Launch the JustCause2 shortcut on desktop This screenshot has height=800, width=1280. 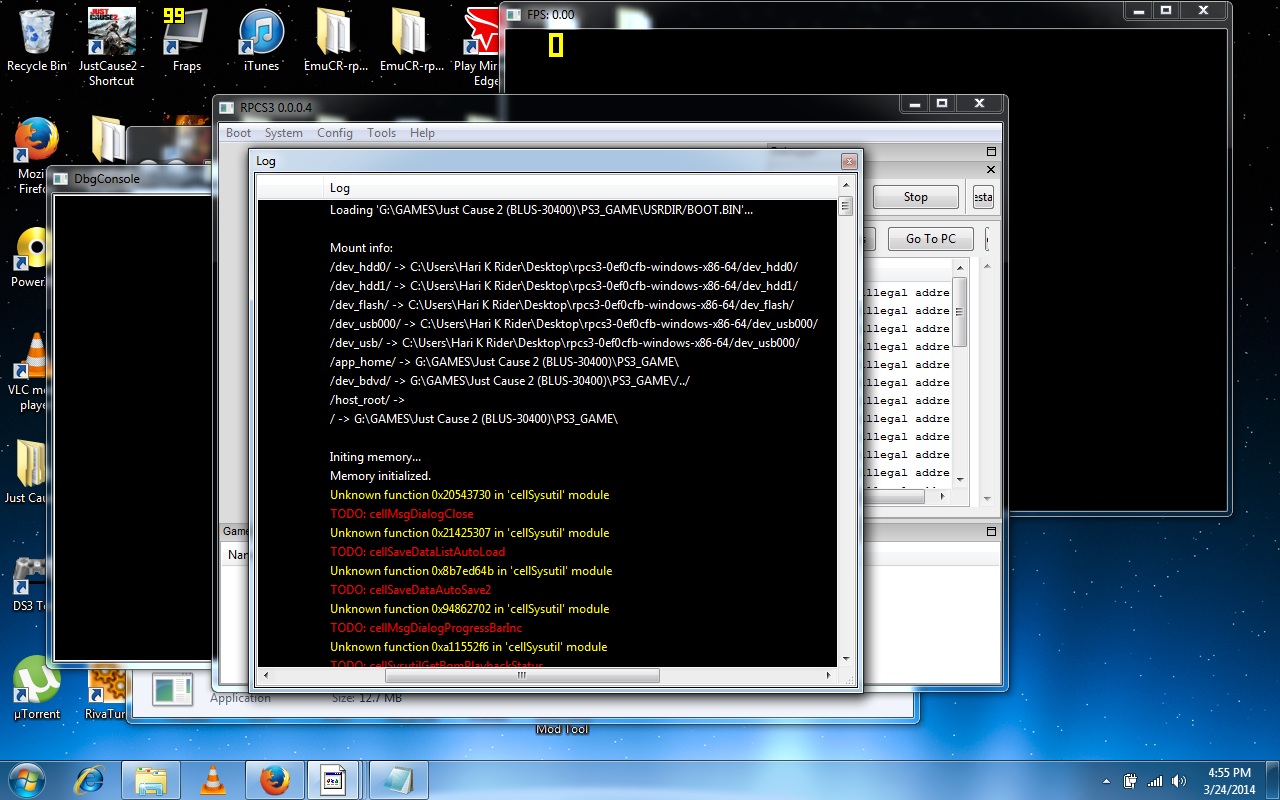pyautogui.click(x=111, y=38)
